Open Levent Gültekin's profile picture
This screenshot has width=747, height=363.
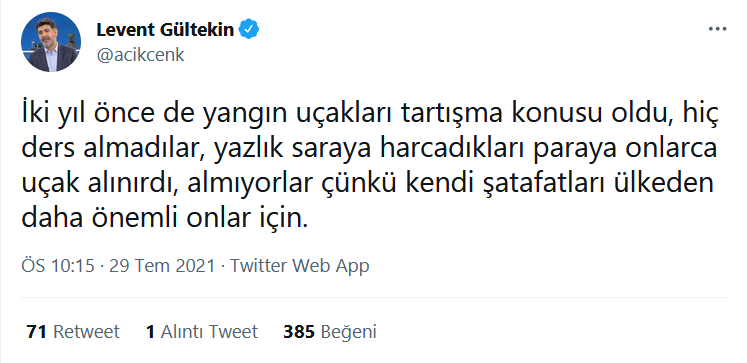[51, 42]
